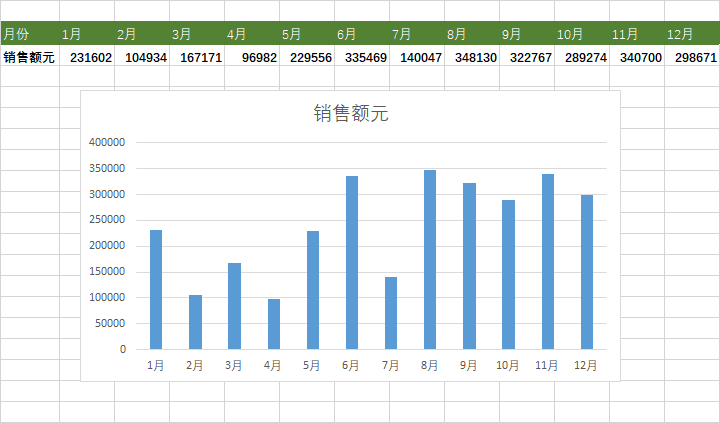Select the 1月 bar in the chart

click(x=156, y=289)
